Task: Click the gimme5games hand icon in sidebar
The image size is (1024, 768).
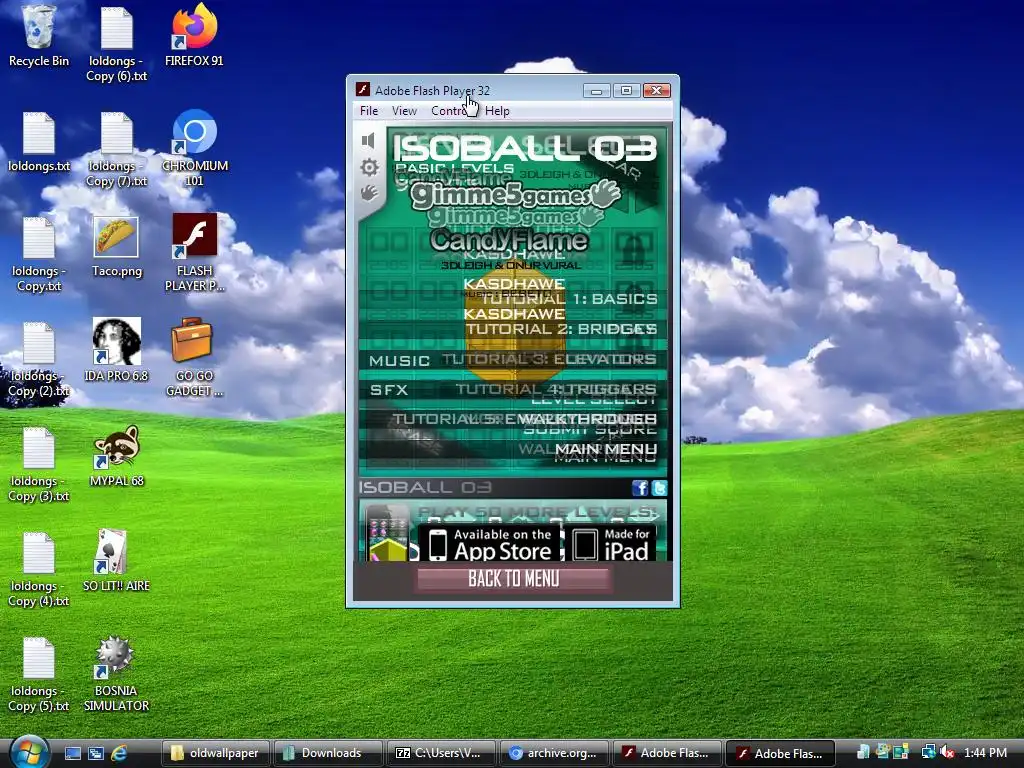Action: point(369,193)
